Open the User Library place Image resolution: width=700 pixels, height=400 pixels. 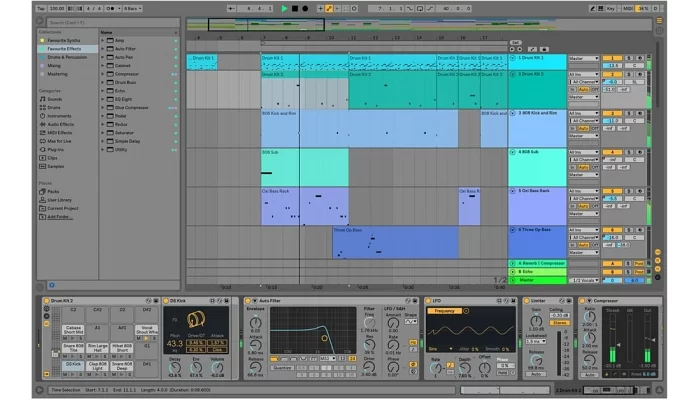tap(59, 200)
